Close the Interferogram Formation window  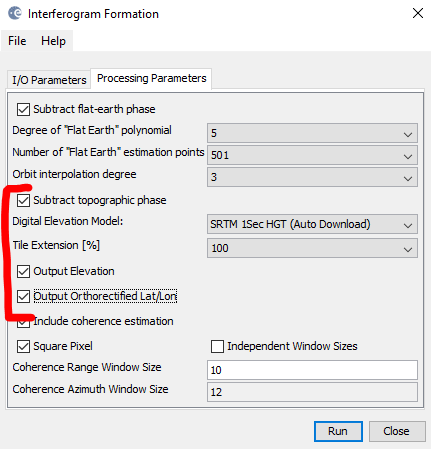tap(417, 13)
